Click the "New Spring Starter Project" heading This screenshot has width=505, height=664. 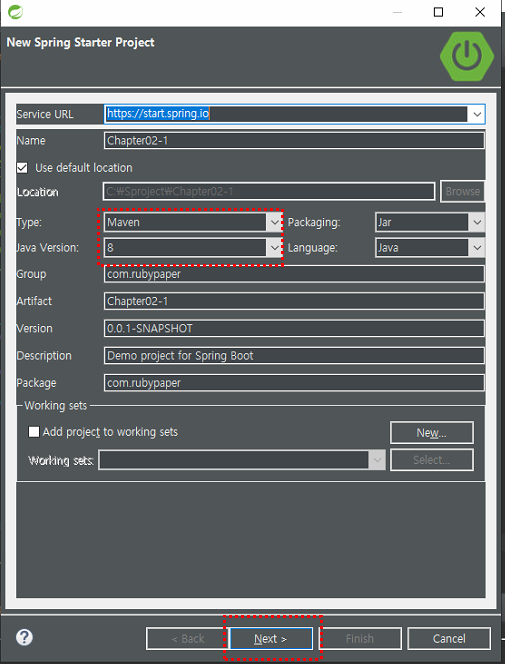point(80,42)
